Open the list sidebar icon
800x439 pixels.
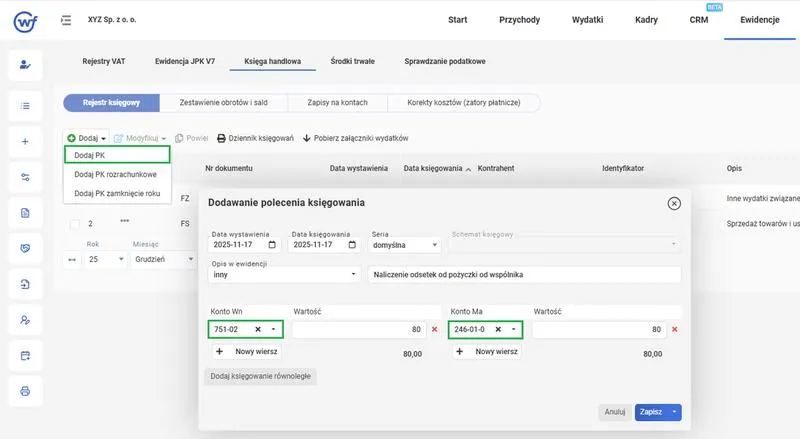pyautogui.click(x=25, y=106)
